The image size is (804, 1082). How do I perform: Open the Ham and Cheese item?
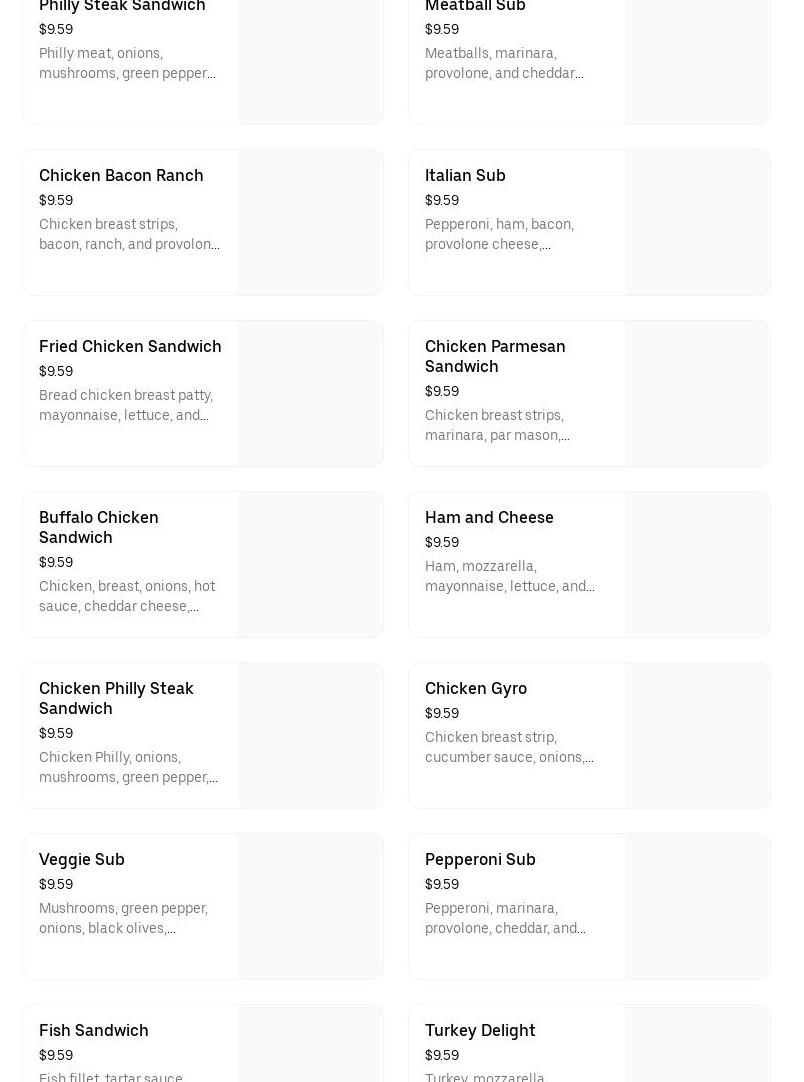[x=589, y=564]
